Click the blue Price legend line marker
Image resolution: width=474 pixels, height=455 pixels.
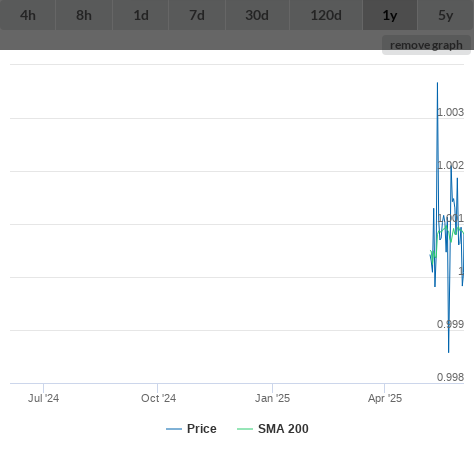point(174,429)
